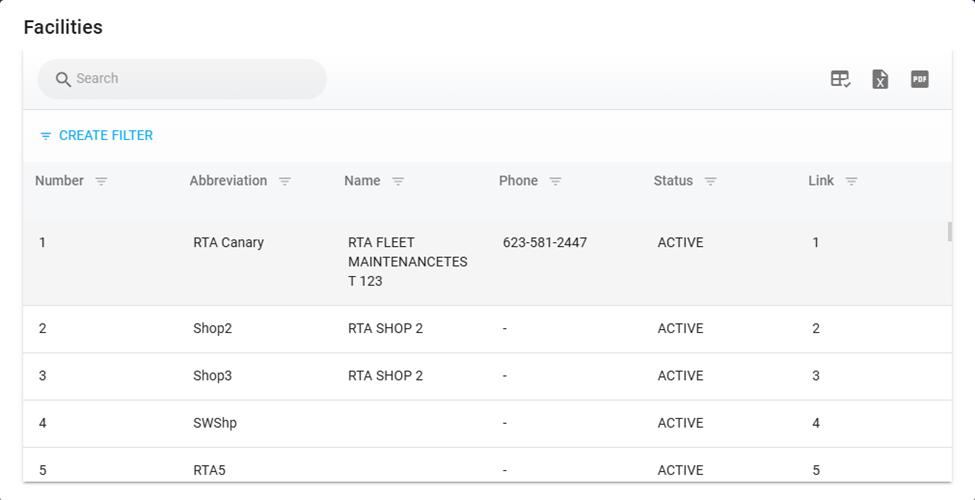Export the facilities list to PDF
The width and height of the screenshot is (975, 500).
[920, 79]
